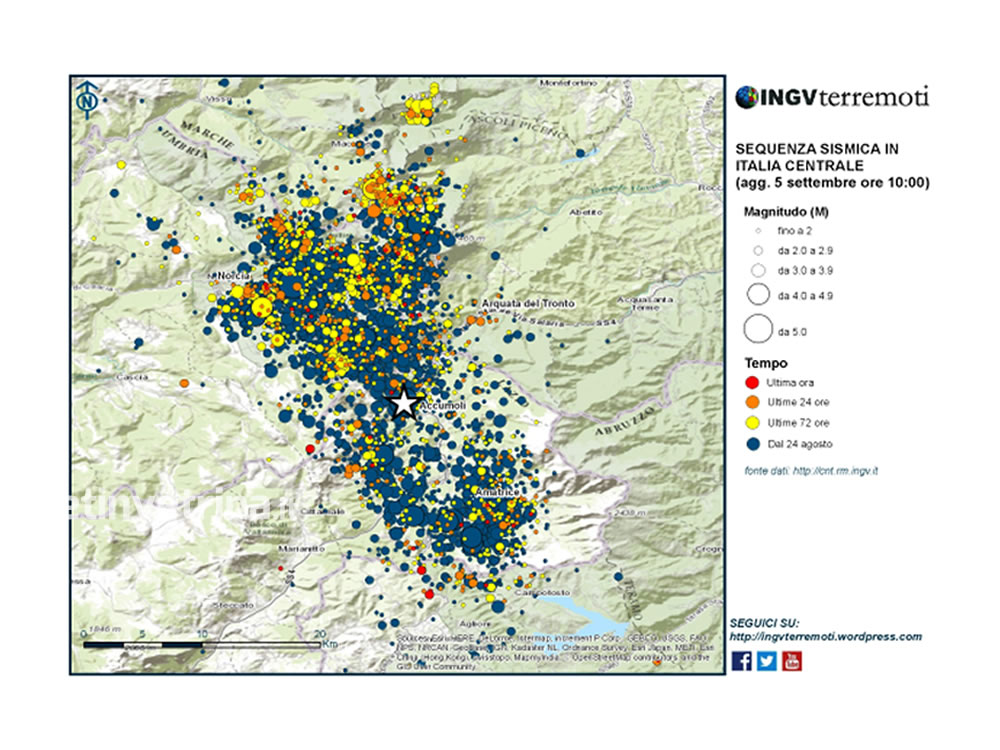Click the 'Ultima ora' legend label

790,383
